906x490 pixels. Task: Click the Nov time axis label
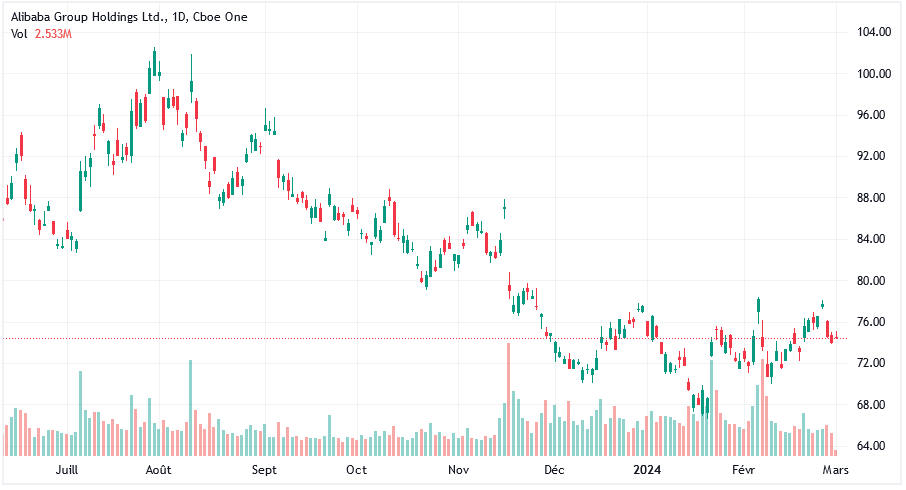[458, 469]
